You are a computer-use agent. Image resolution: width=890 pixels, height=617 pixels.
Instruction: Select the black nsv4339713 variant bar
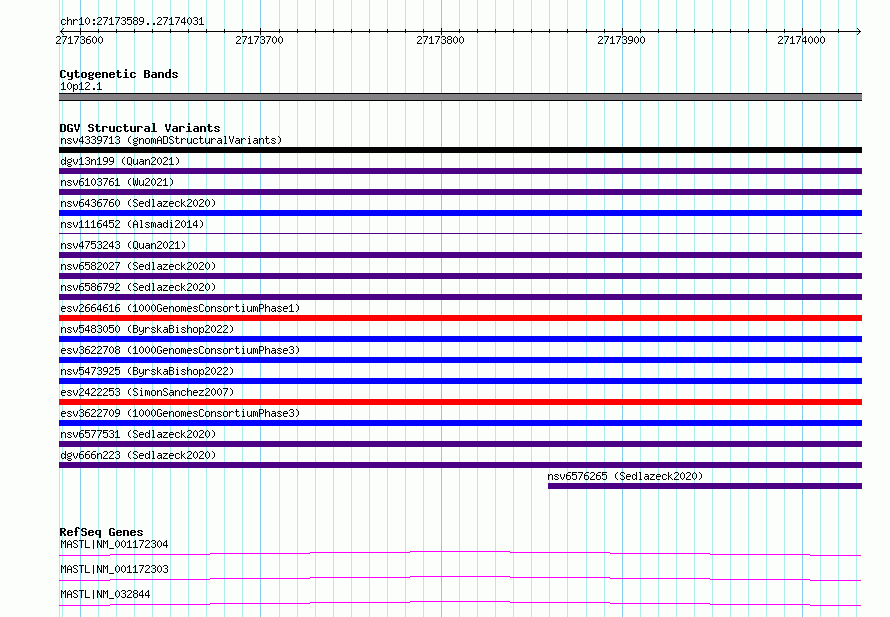point(460,150)
